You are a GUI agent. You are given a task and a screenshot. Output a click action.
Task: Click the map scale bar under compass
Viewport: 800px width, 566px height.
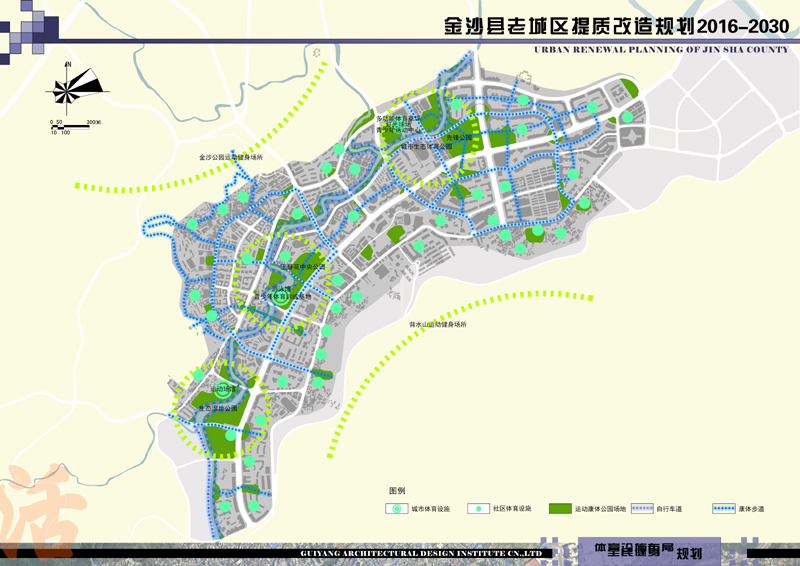[x=72, y=124]
